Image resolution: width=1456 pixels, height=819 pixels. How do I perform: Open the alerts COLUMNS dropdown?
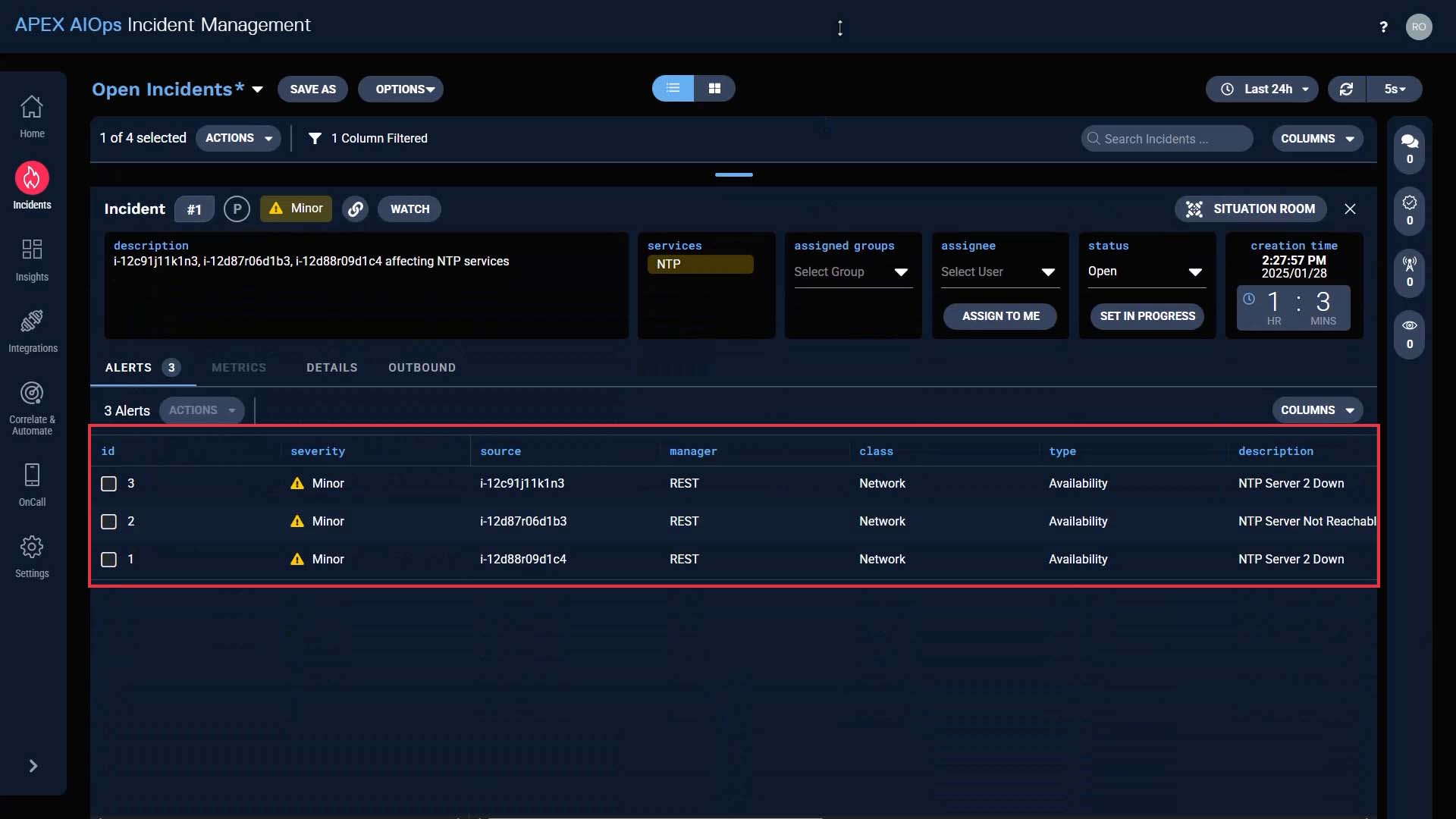1317,410
